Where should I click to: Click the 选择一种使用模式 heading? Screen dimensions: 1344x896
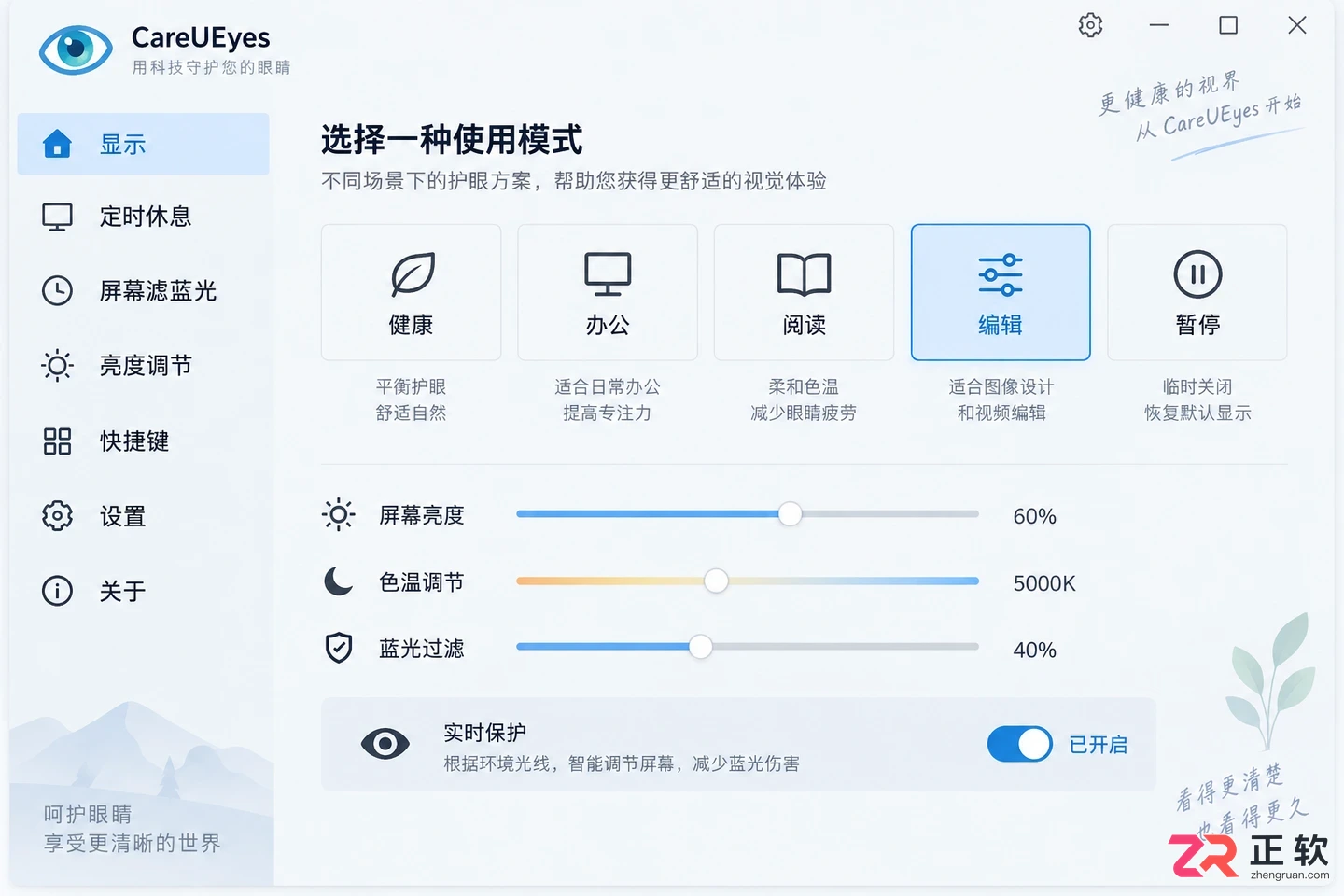tap(452, 140)
